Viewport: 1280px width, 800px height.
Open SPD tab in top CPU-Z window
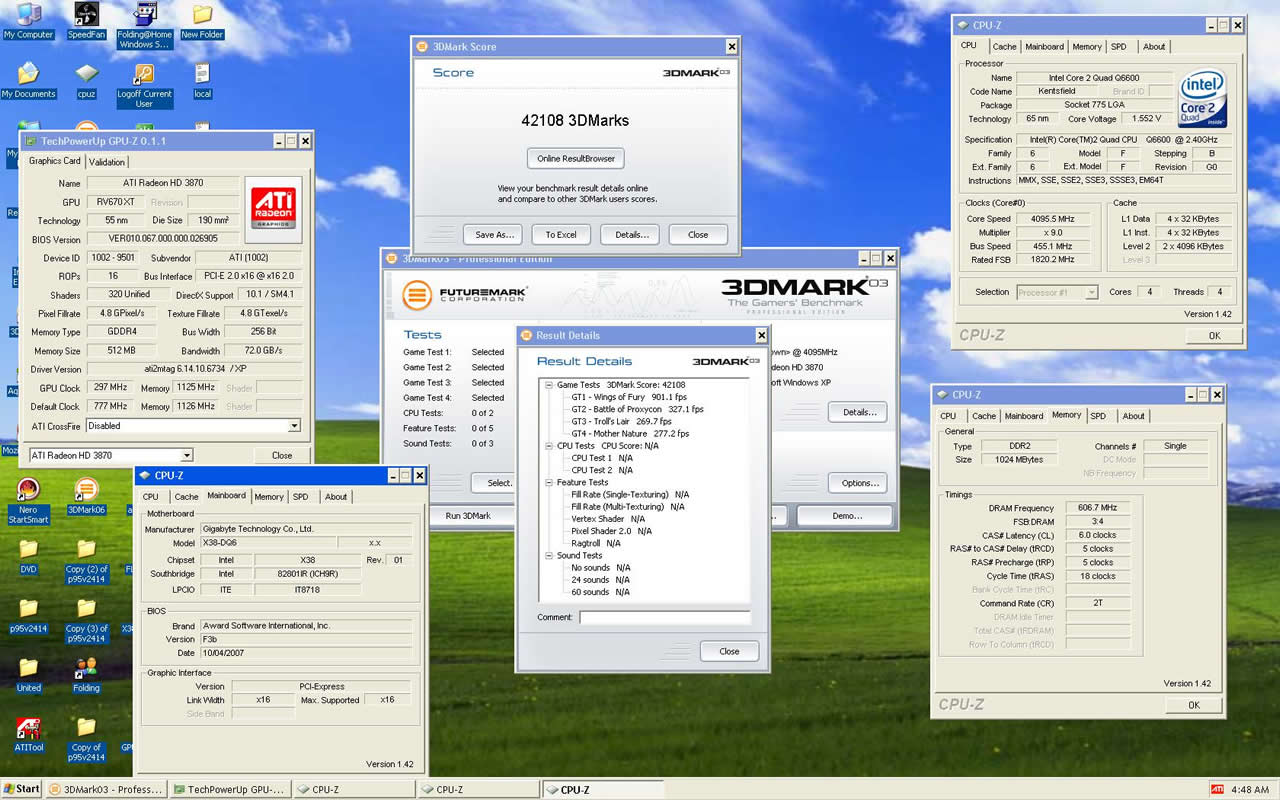[x=1118, y=47]
